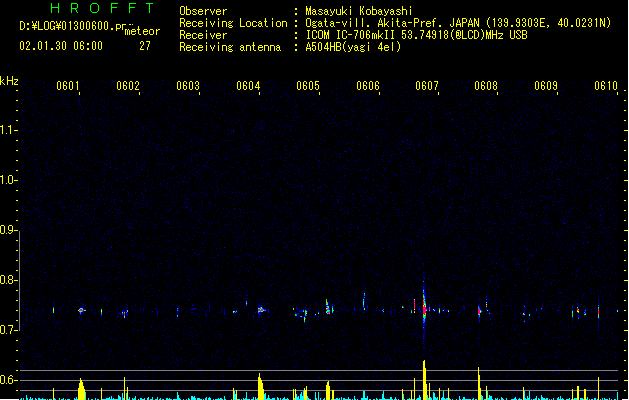629x400 pixels.
Task: Click the kHz axis unit label
Action: [x=9, y=81]
